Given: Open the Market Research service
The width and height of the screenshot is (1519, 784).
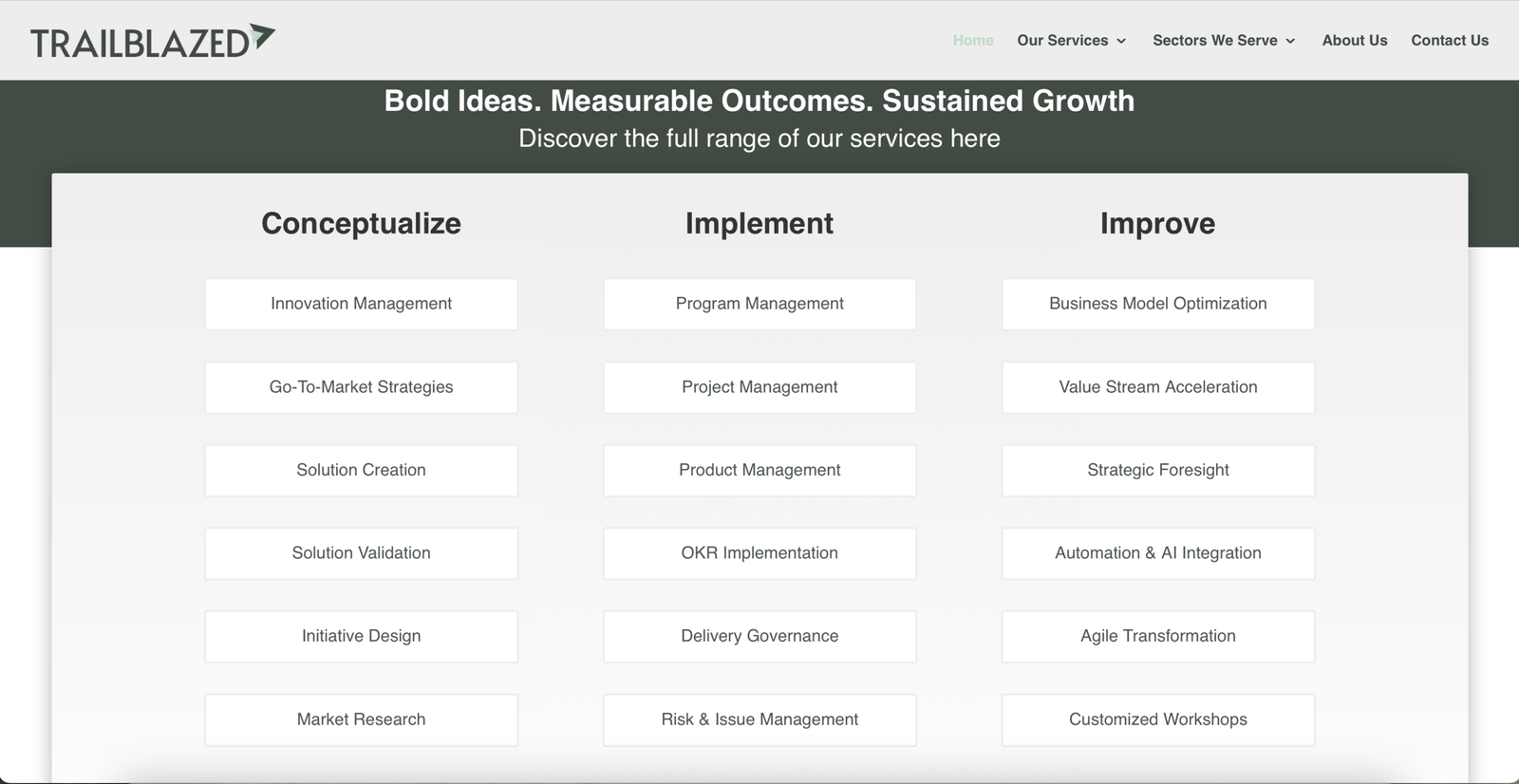Looking at the screenshot, I should click(361, 719).
